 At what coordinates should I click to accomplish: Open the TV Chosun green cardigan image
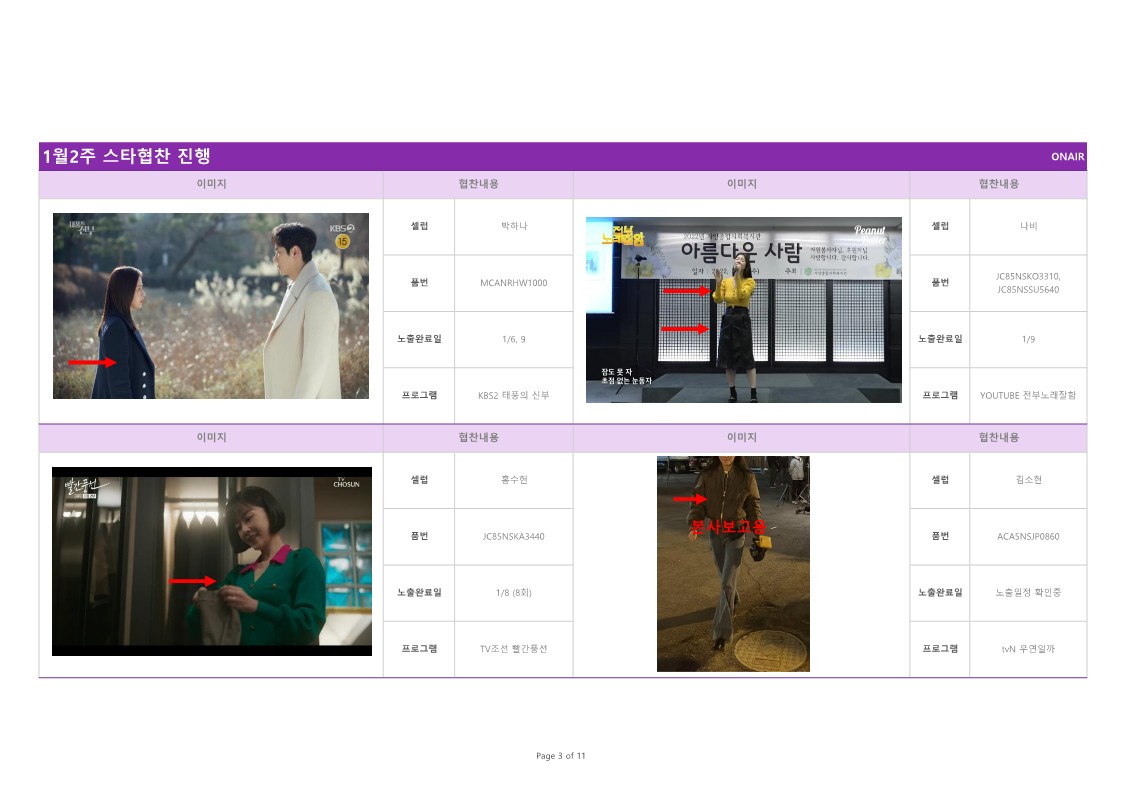(212, 561)
